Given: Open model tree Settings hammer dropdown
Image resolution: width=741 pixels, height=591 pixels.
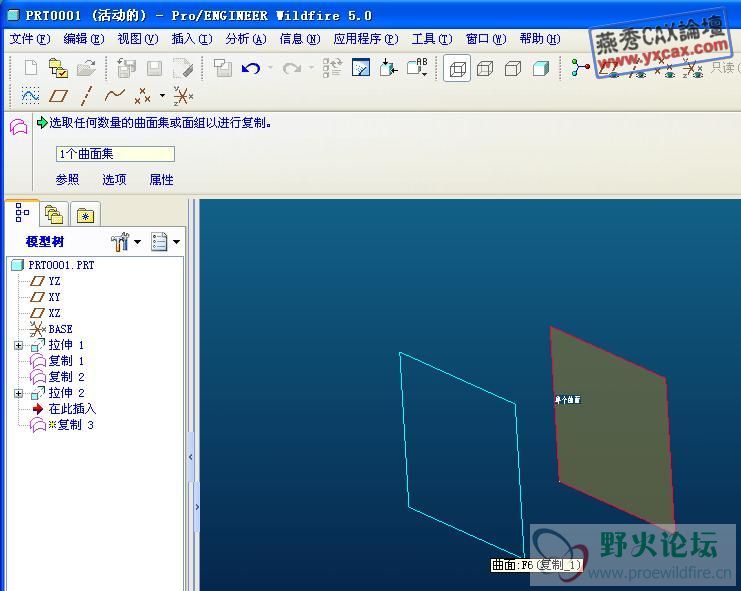Looking at the screenshot, I should coord(126,242).
